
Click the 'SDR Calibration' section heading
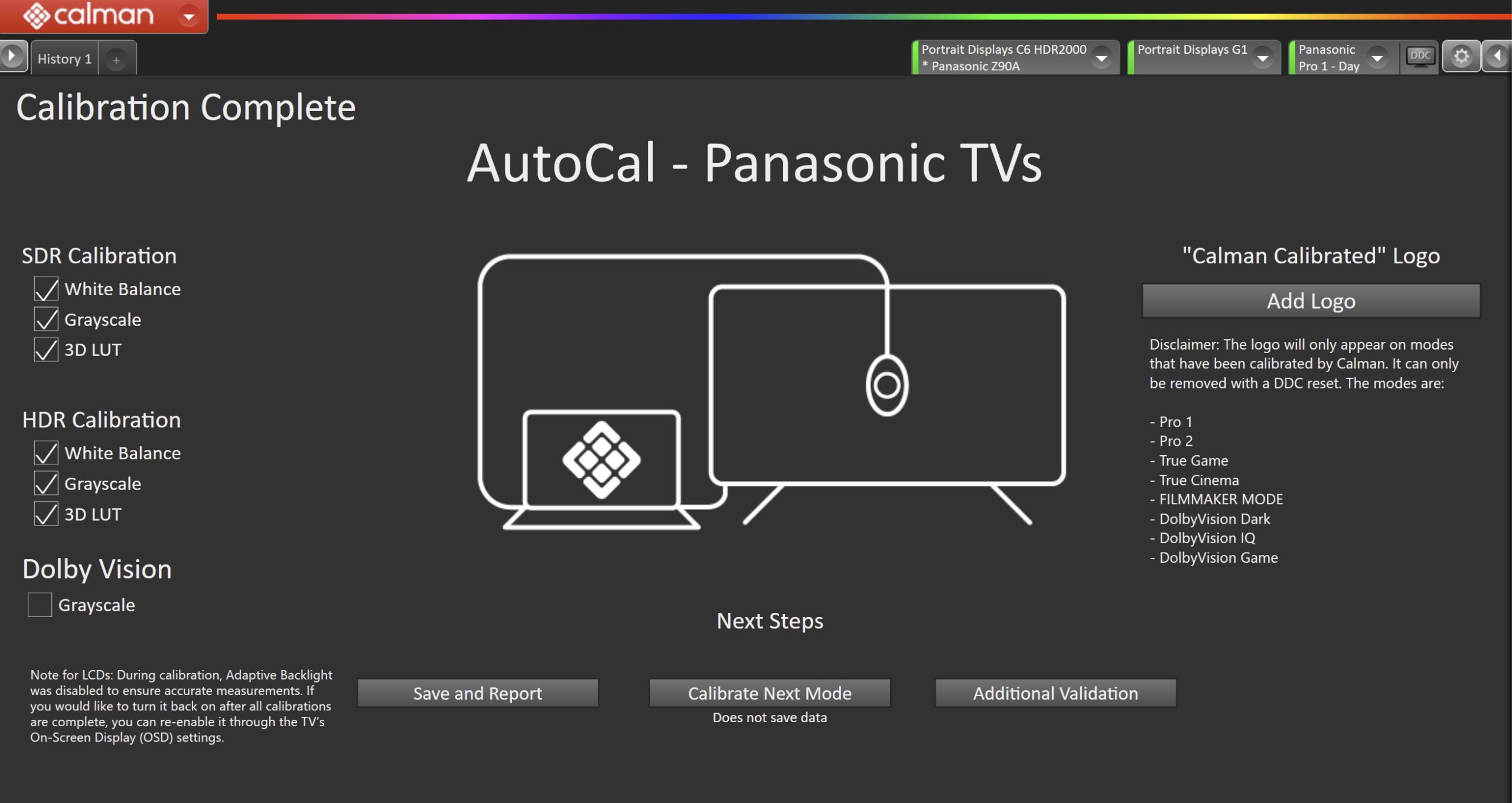point(99,256)
